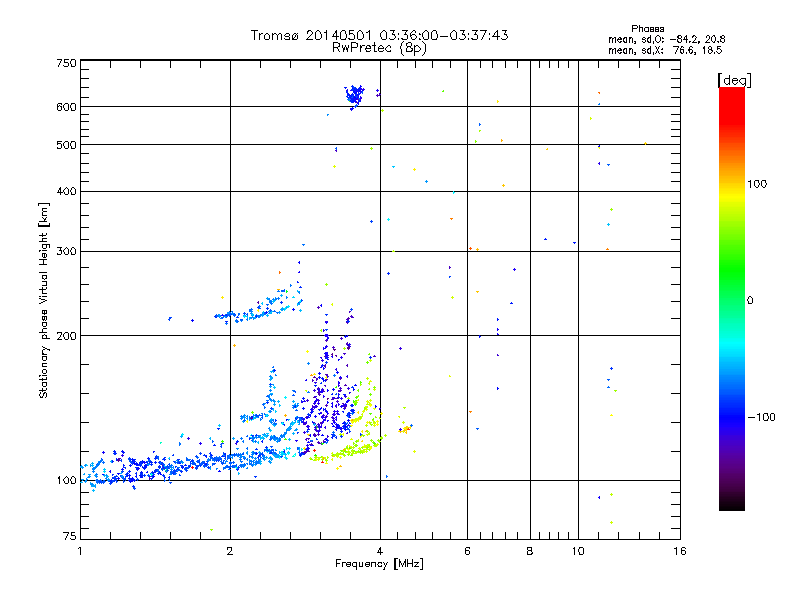800x600 pixels.
Task: Click the dense blue echo cluster above 600 km
Action: tap(354, 95)
